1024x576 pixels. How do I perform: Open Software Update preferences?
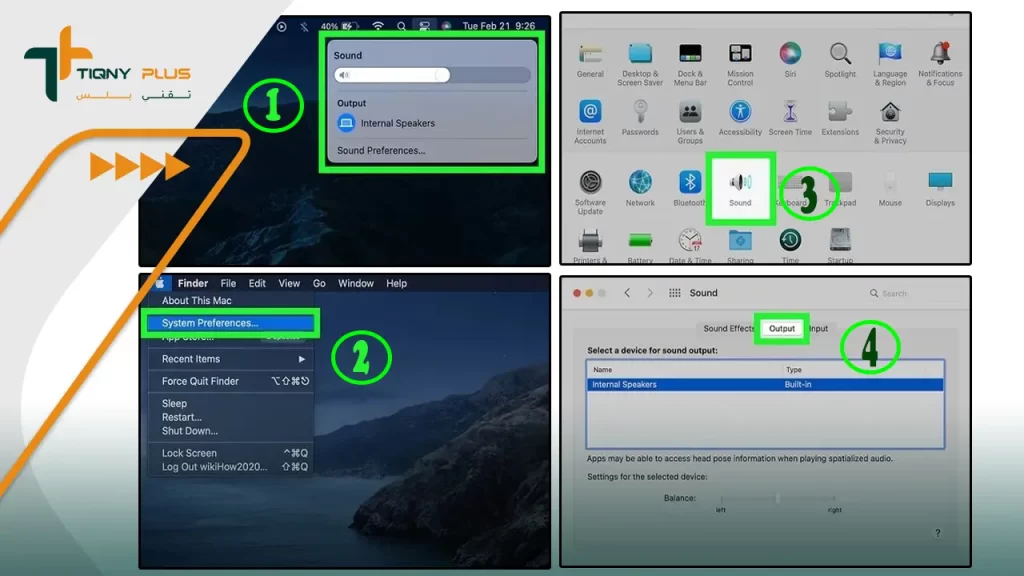(x=590, y=182)
